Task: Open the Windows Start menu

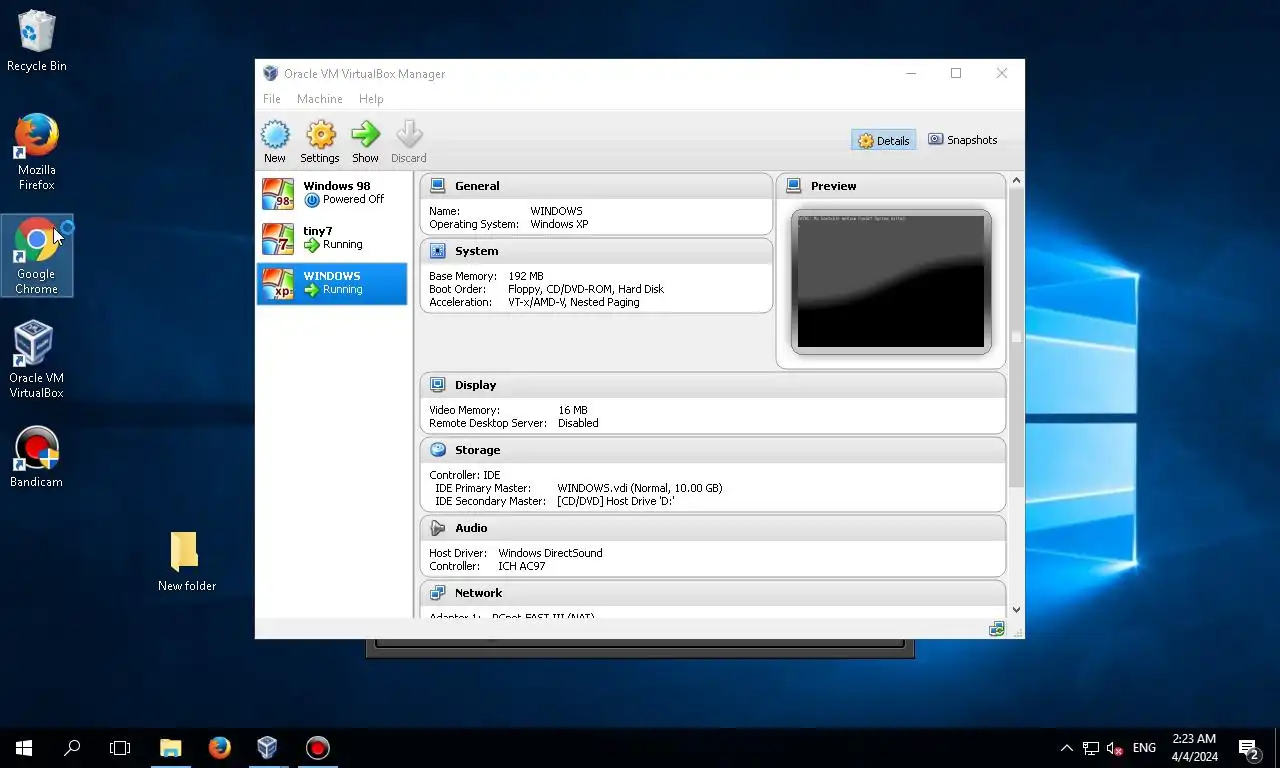Action: [x=24, y=747]
